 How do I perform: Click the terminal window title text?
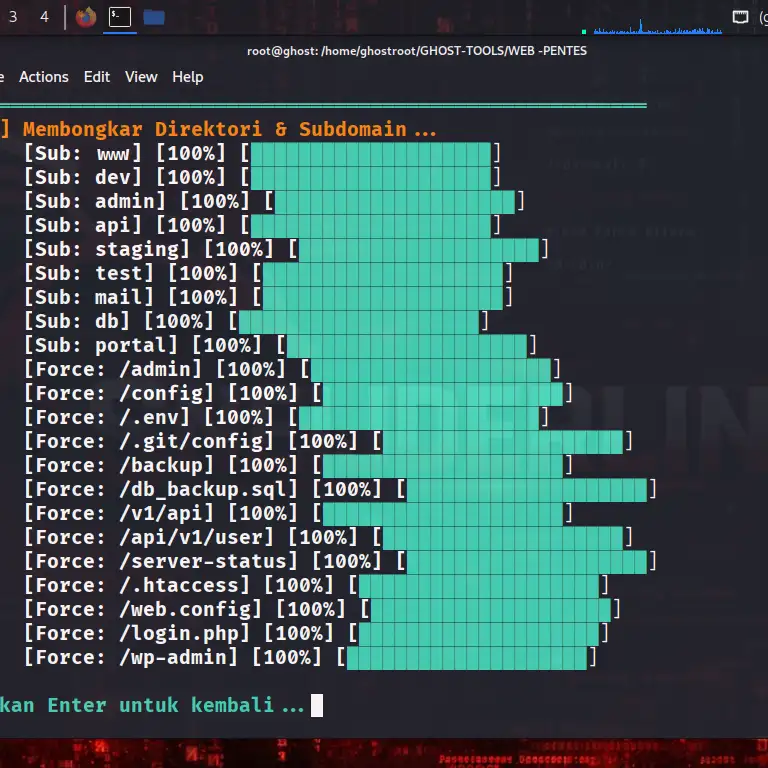(x=417, y=51)
